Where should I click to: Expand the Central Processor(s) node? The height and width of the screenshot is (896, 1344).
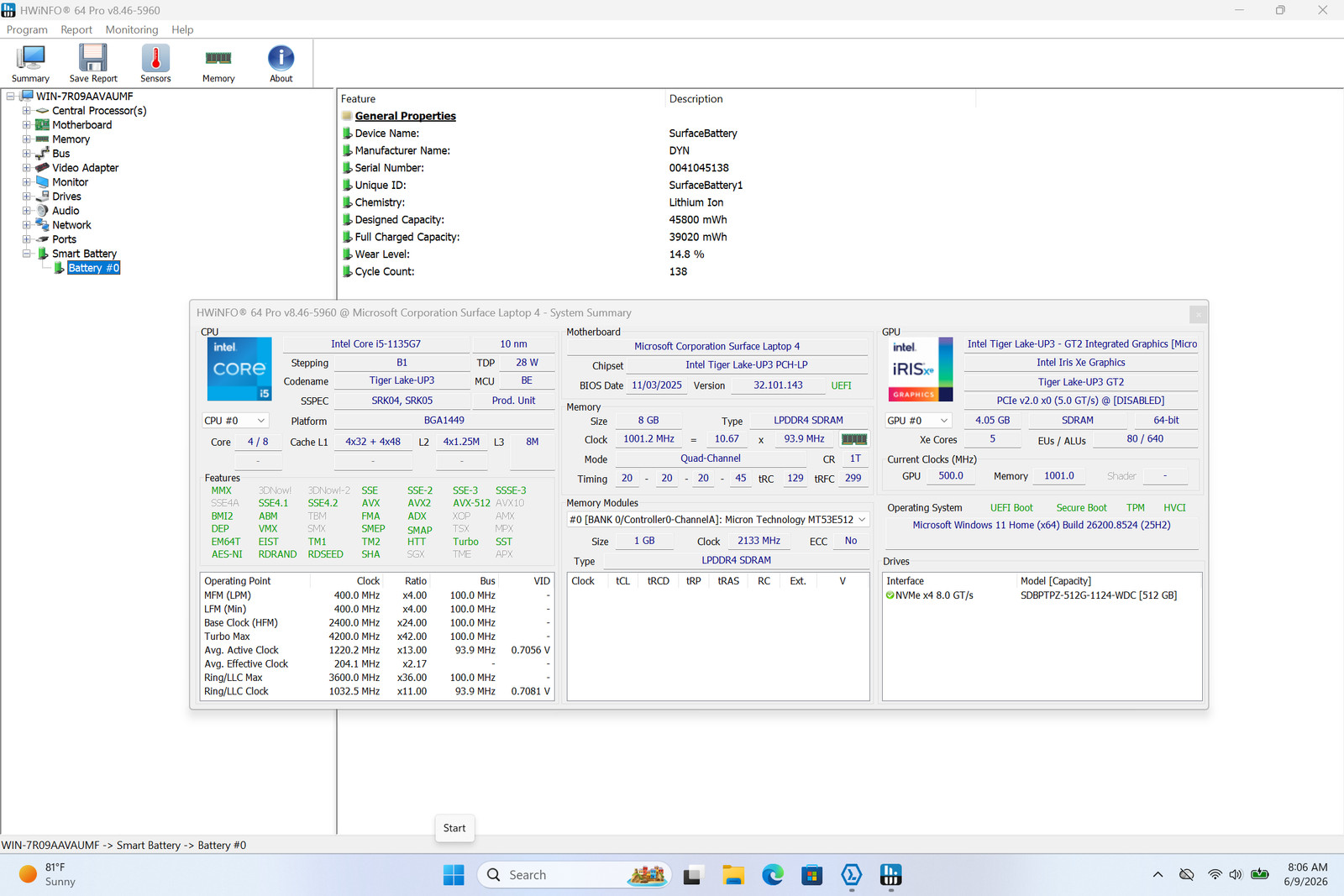[27, 111]
